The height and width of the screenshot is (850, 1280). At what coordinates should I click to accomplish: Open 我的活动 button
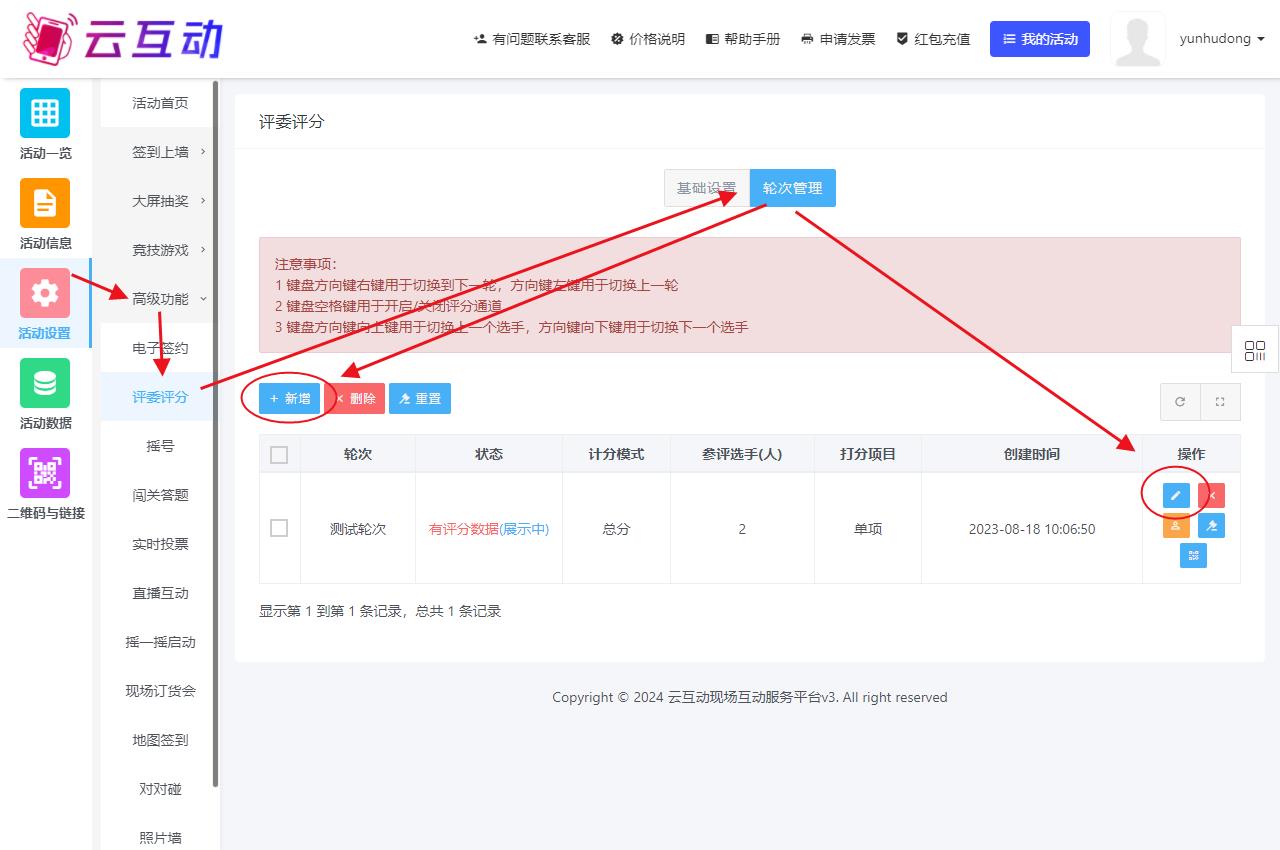point(1040,39)
